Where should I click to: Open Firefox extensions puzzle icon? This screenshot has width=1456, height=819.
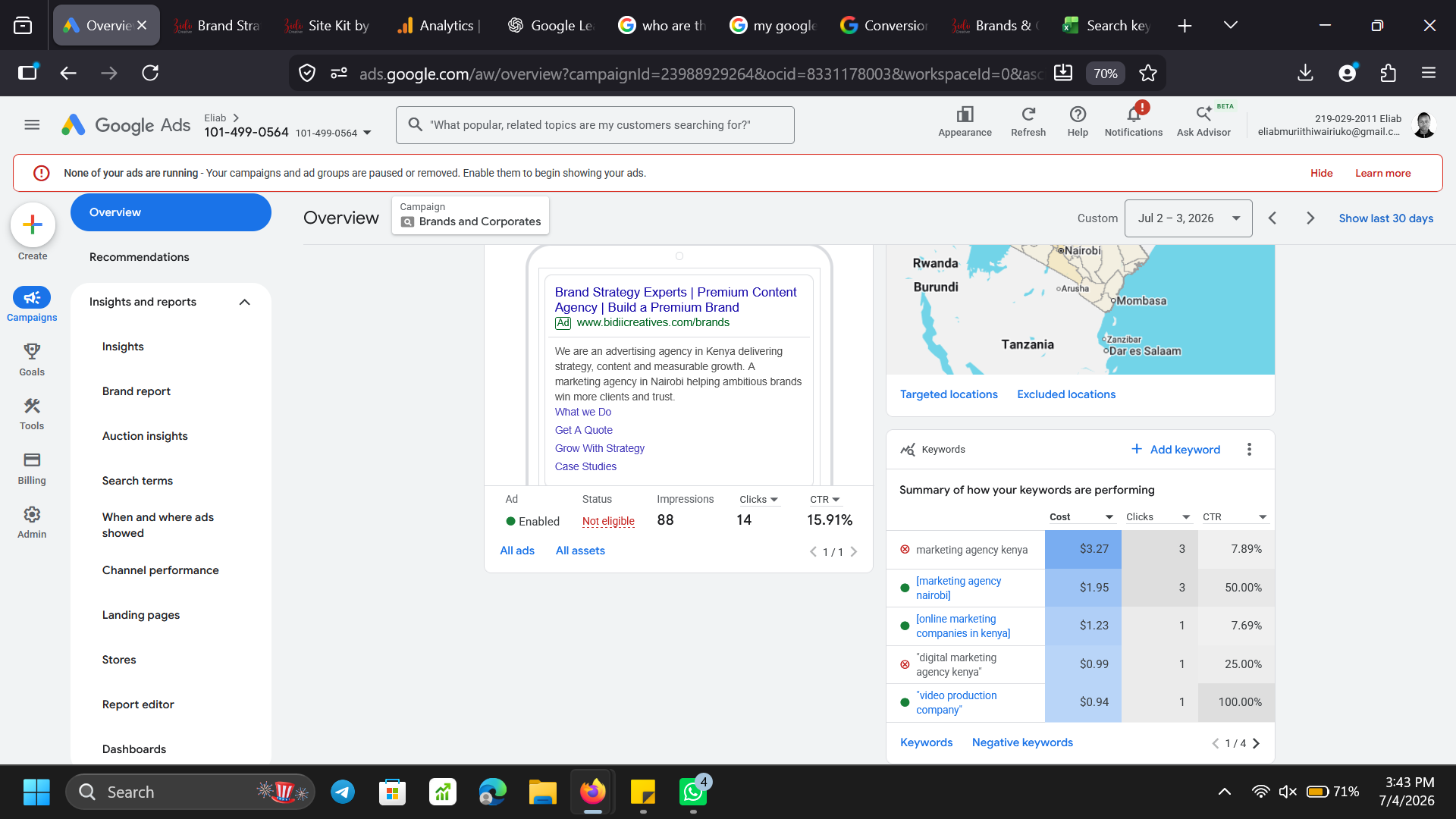(x=1388, y=73)
